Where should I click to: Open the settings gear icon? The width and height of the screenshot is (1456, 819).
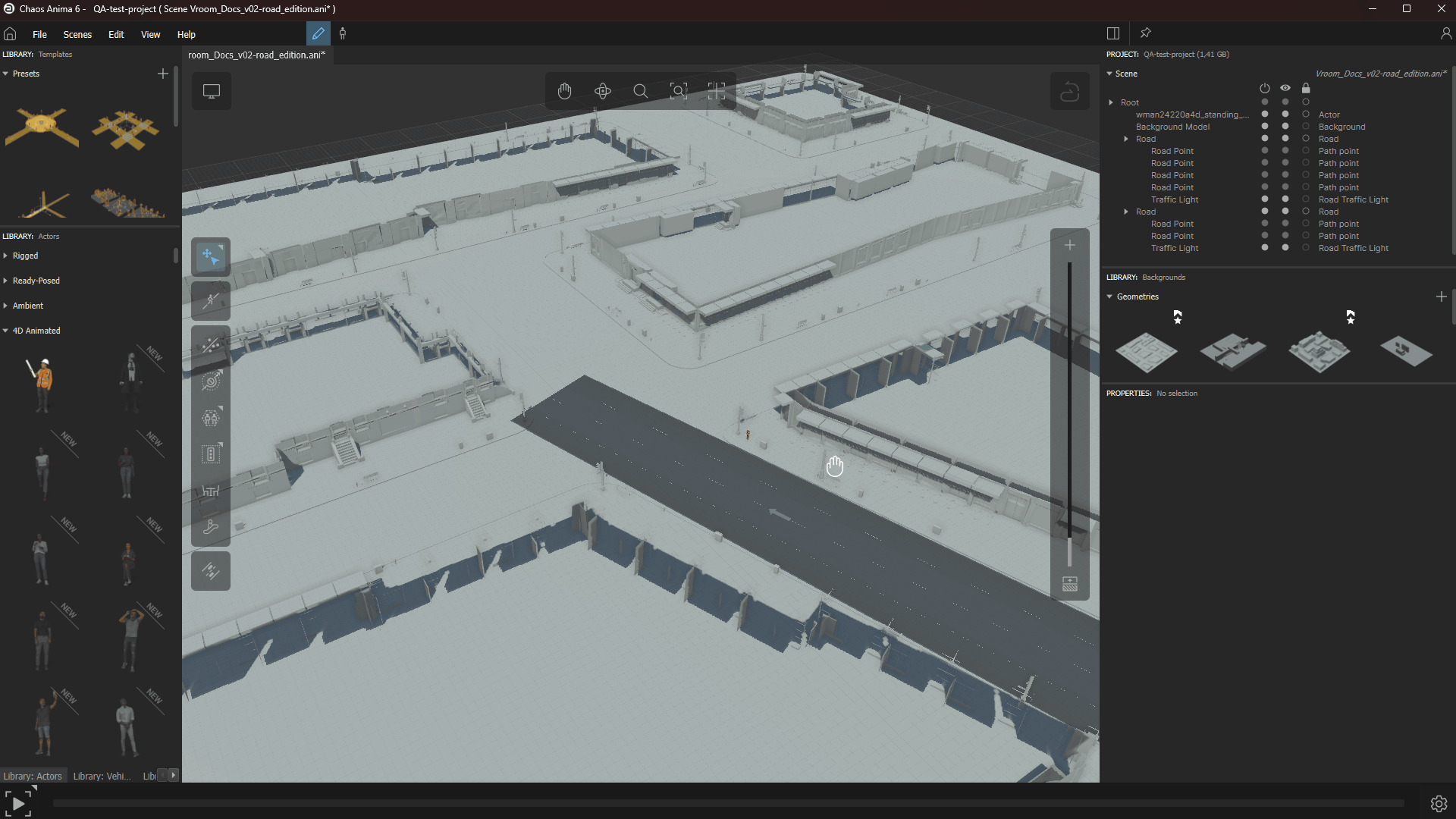point(1439,804)
